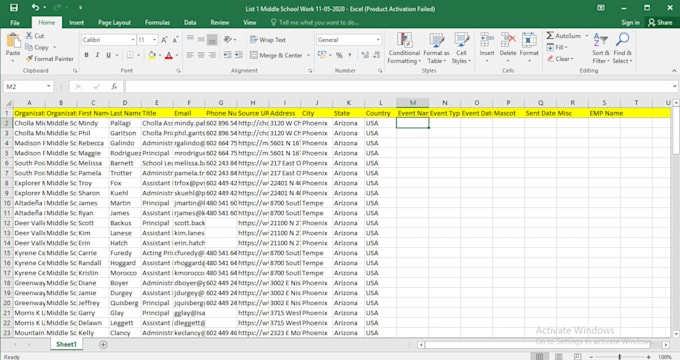Switch to the Formulas tab
Screen dimensions: 680x360
pyautogui.click(x=157, y=22)
